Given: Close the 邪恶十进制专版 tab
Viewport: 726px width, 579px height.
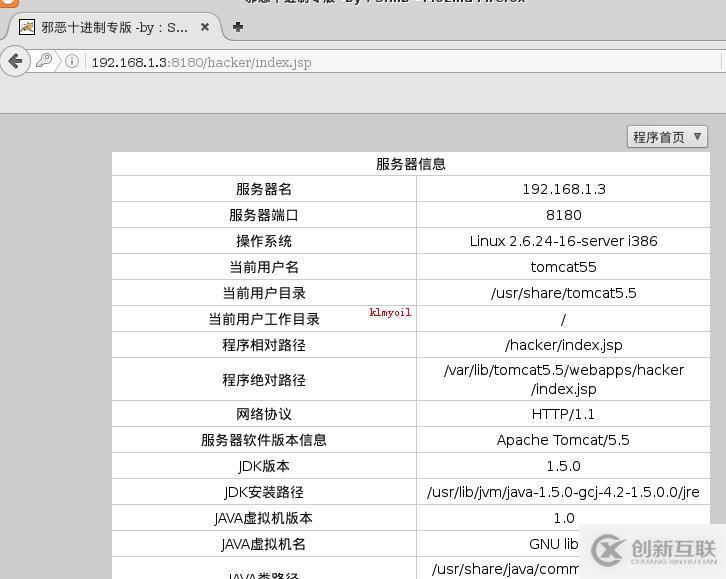Looking at the screenshot, I should tap(205, 27).
